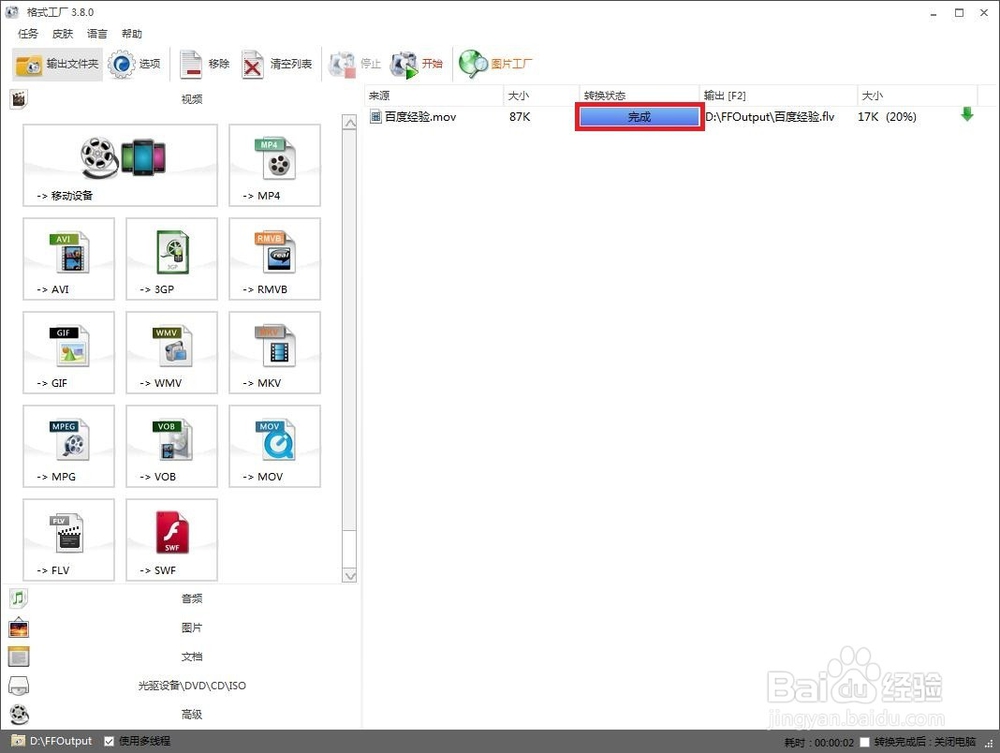1000x753 pixels.
Task: Click the first 大小 (Size) column header
Action: 541,96
